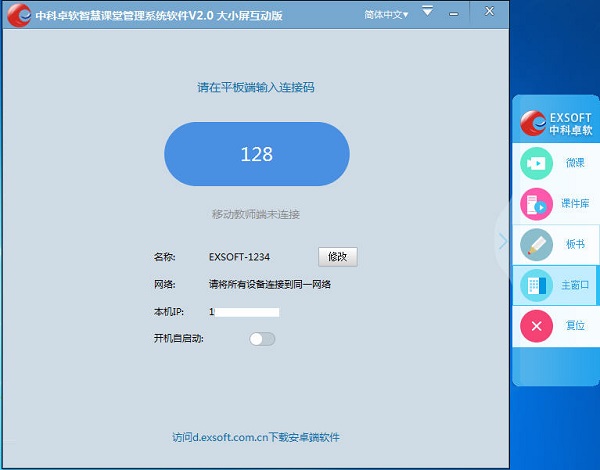Screen dimensions: 600x470
Task: Click the 修改 button to rename device
Action: 338,256
